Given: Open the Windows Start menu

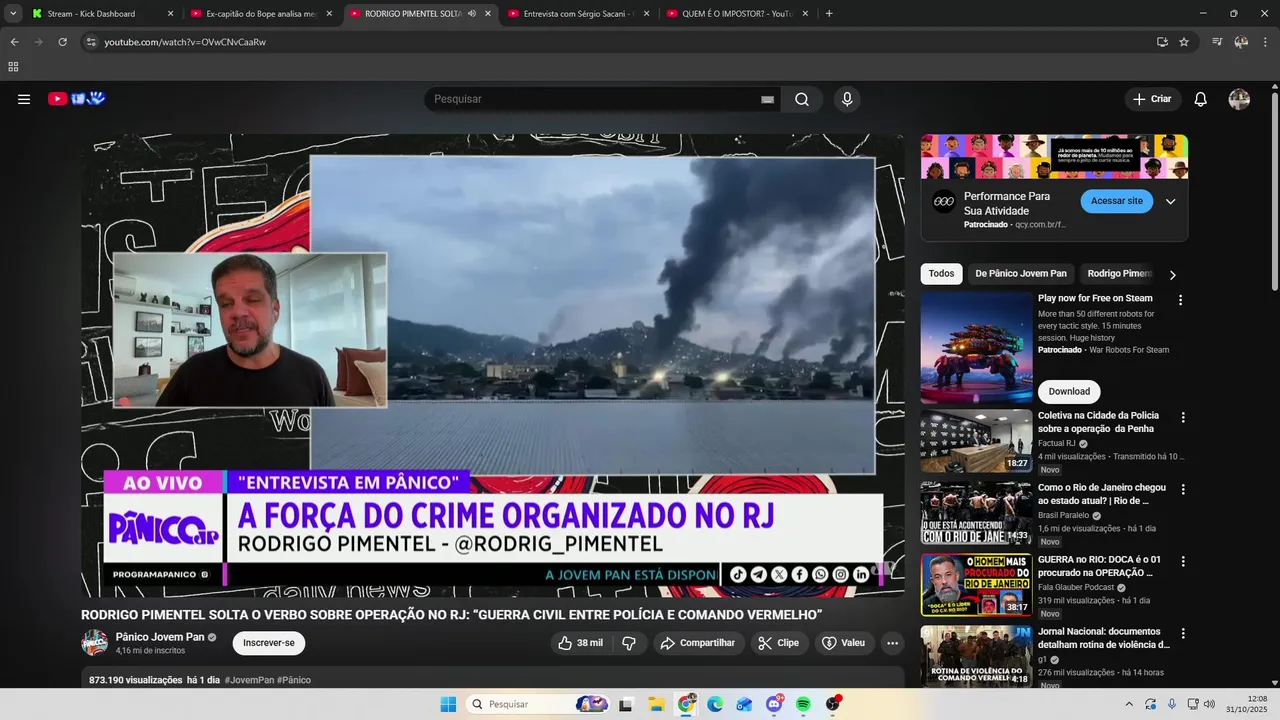Looking at the screenshot, I should pos(448,704).
